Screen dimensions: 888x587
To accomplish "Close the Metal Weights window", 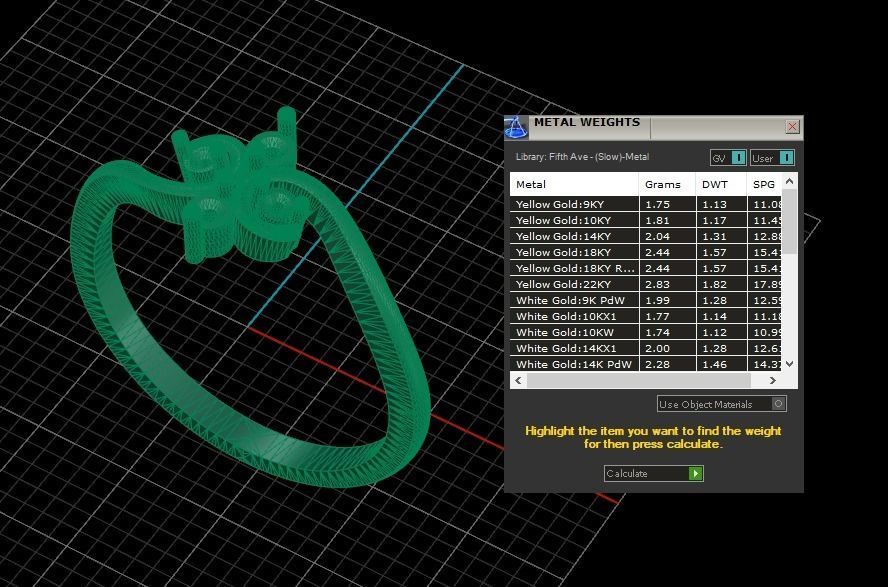I will tap(792, 126).
